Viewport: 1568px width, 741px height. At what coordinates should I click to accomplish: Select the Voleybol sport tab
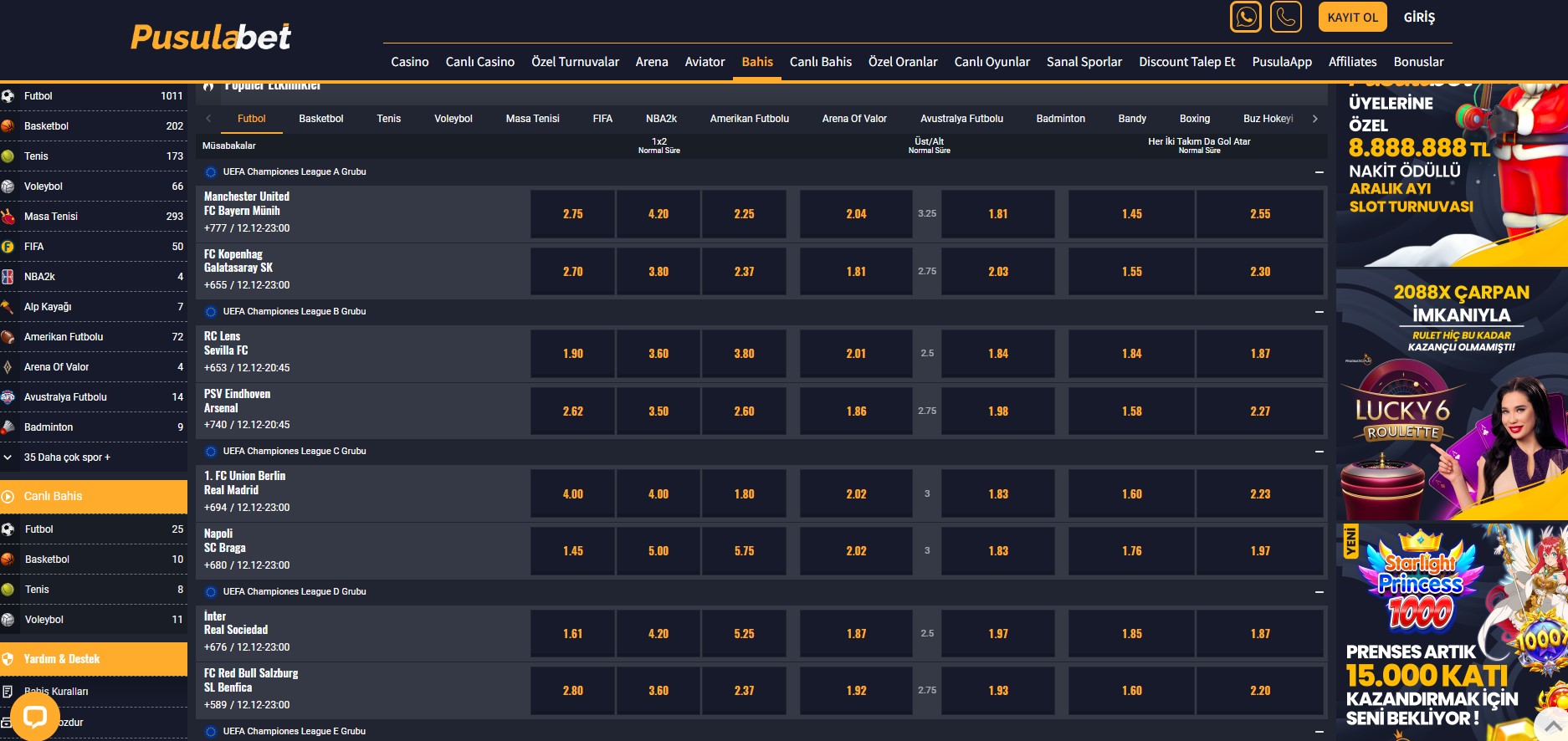[453, 119]
